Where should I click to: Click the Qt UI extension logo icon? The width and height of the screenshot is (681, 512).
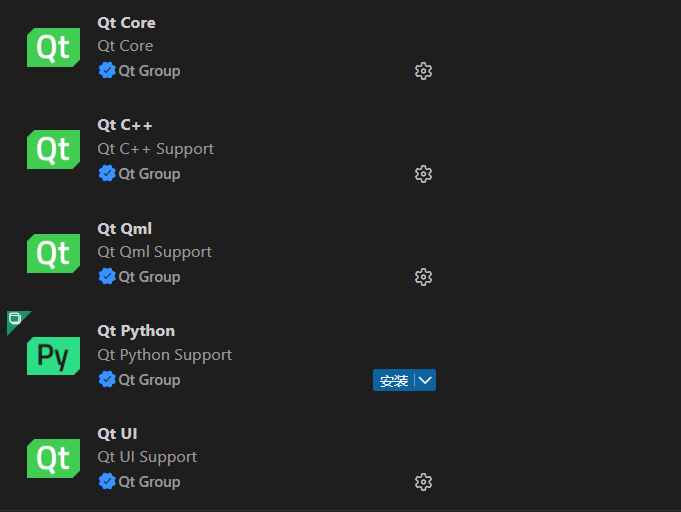(x=53, y=459)
